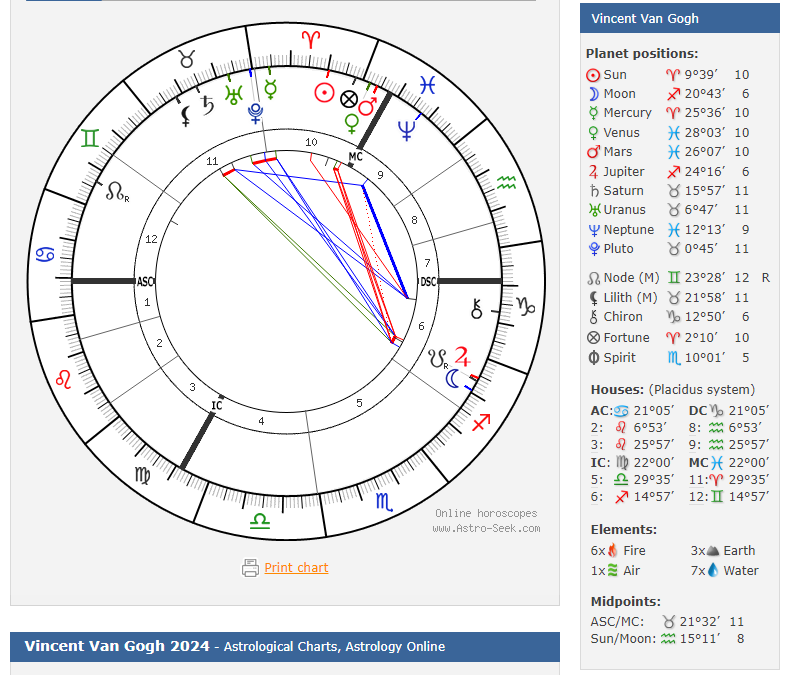Screen dimensions: 793x675
Task: Click the Pluto glyph in the chart wheel
Action: (255, 113)
